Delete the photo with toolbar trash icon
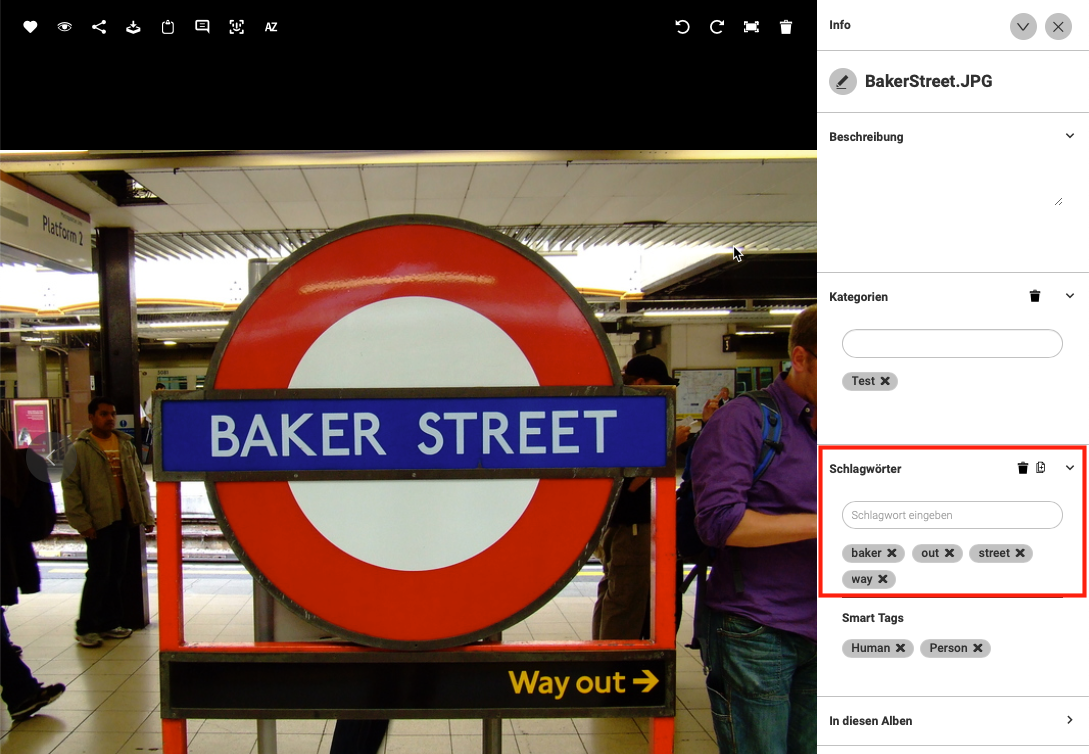Viewport: 1089px width, 754px height. click(x=786, y=27)
